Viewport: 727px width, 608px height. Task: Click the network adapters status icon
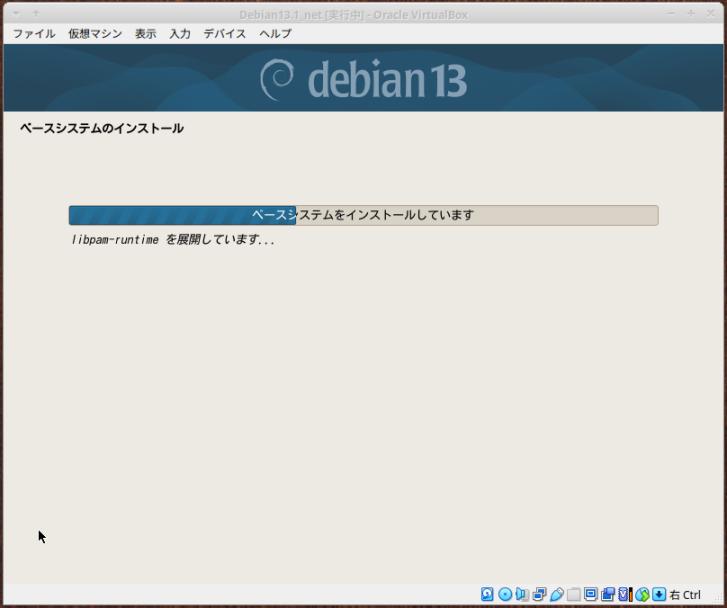tap(539, 594)
